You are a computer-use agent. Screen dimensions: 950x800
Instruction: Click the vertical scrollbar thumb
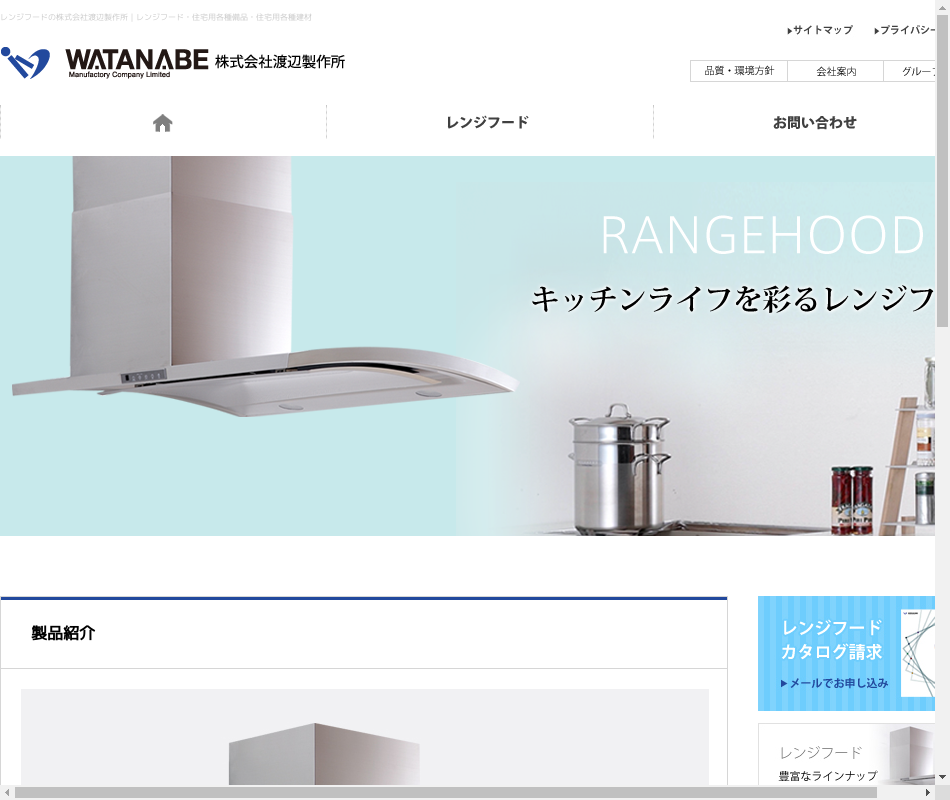coord(942,170)
